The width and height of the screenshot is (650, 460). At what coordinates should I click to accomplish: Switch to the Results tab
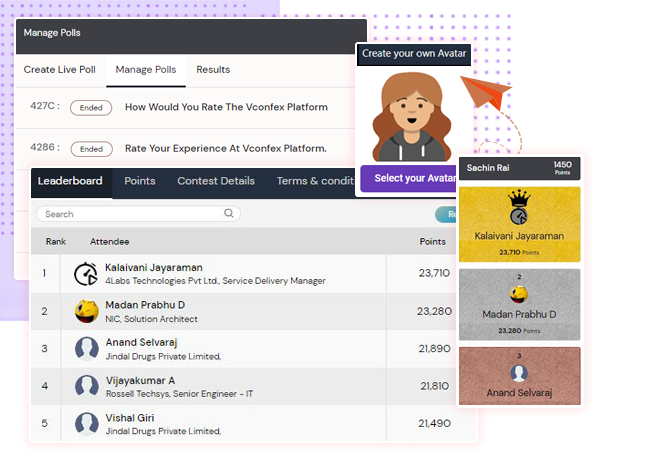tap(213, 70)
